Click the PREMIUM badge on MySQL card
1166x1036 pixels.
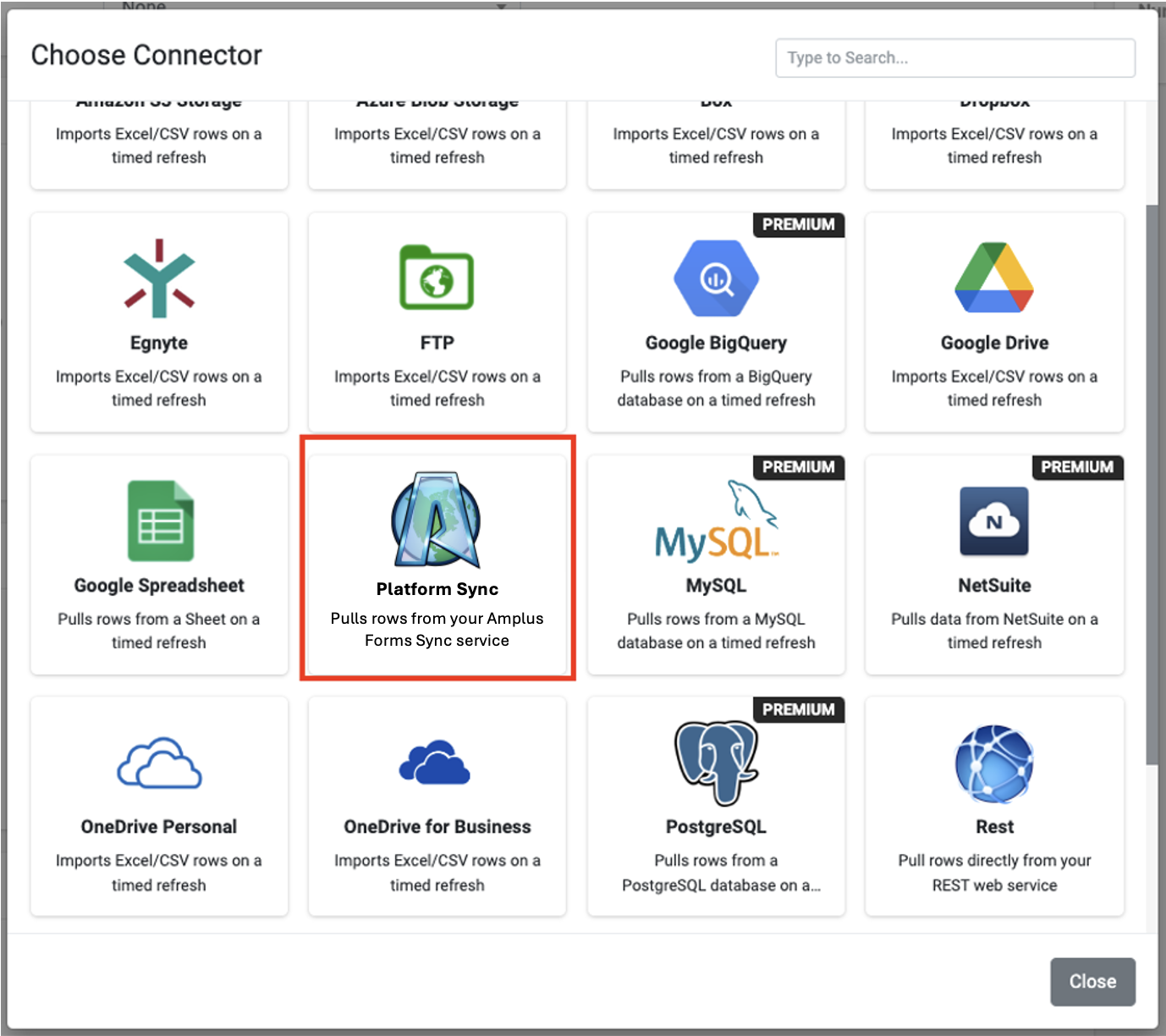tap(798, 467)
